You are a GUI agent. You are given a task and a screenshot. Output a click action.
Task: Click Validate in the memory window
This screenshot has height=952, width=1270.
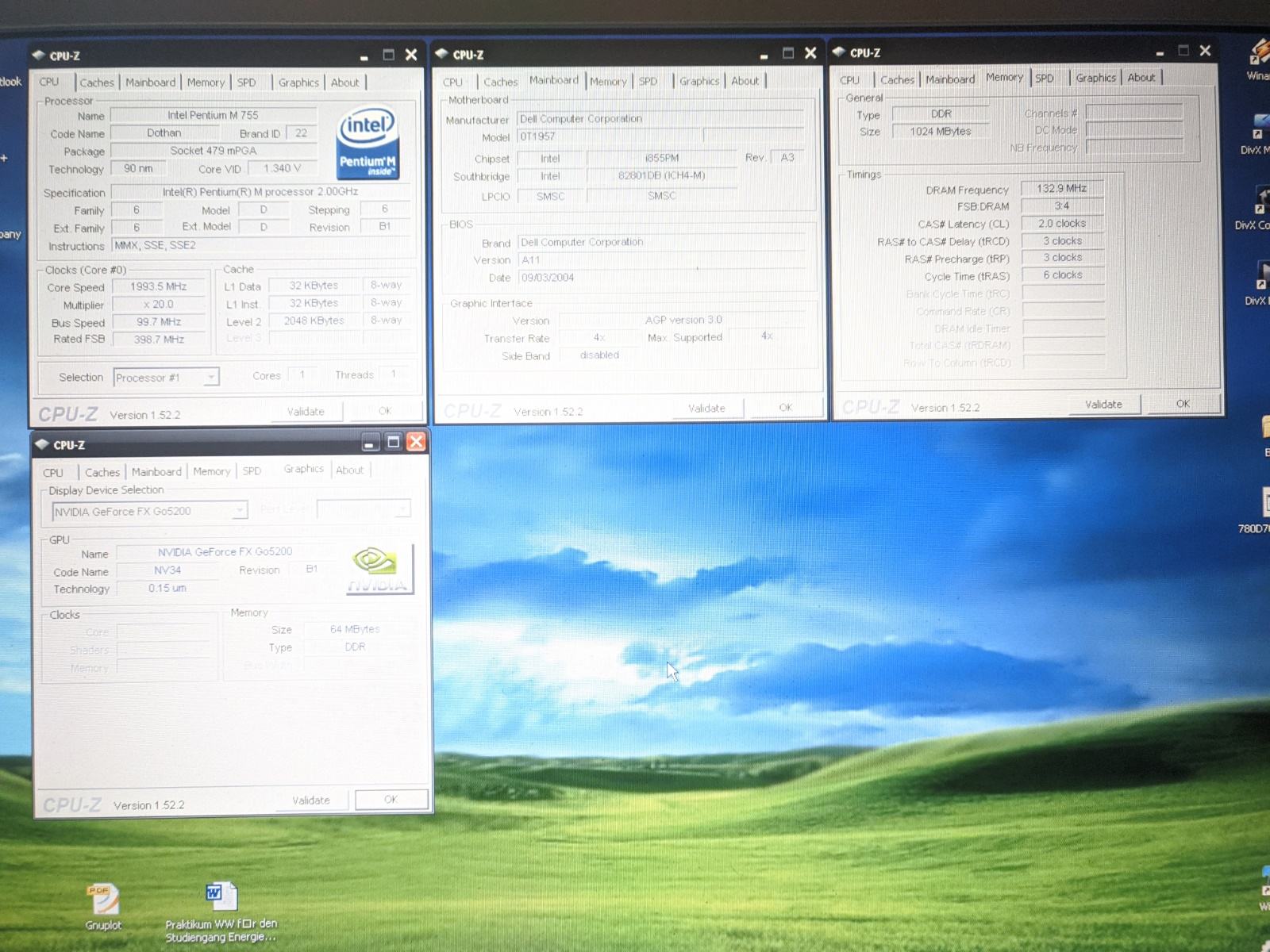pos(1103,404)
